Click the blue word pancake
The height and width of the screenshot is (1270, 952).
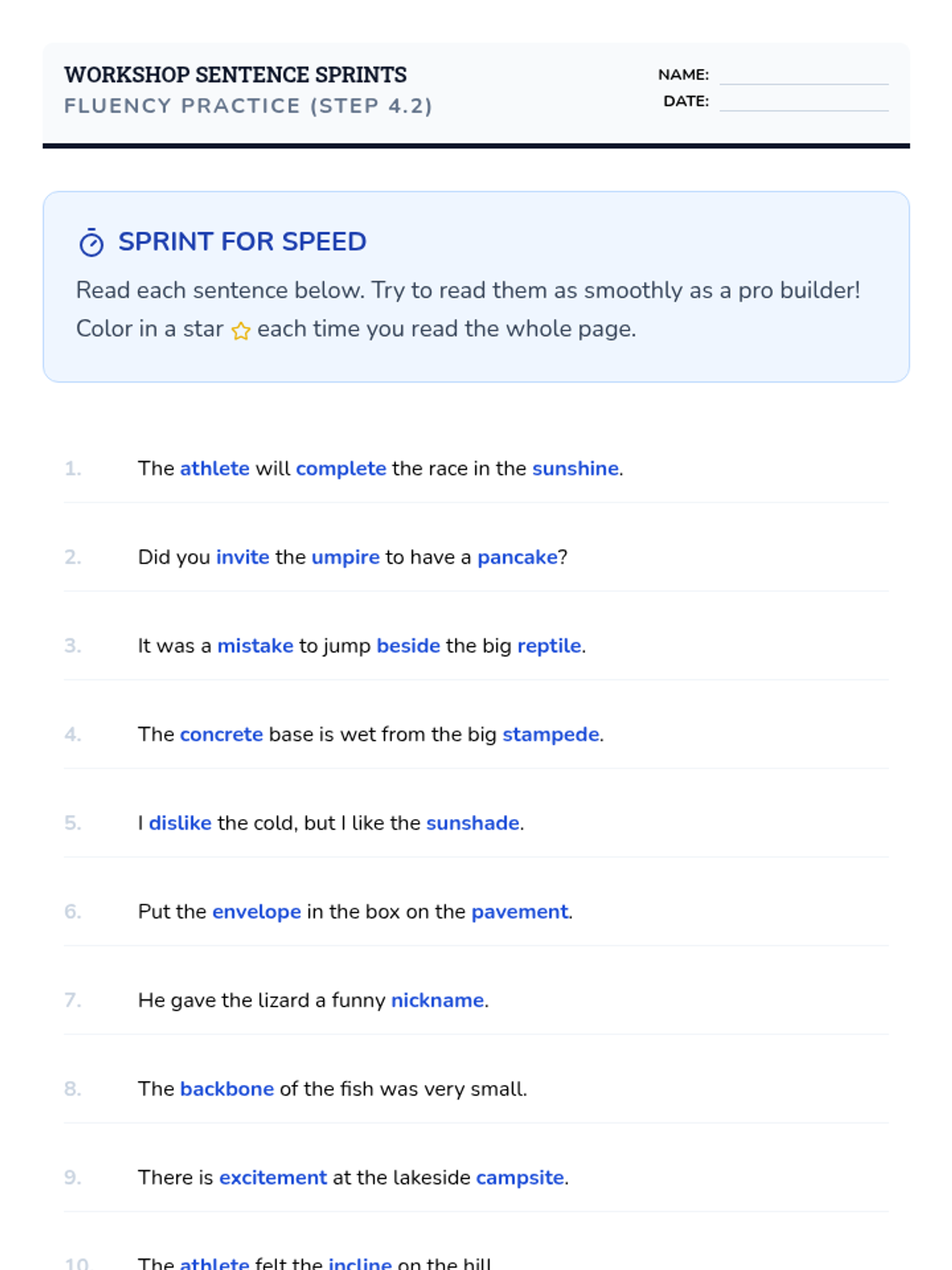coord(517,557)
